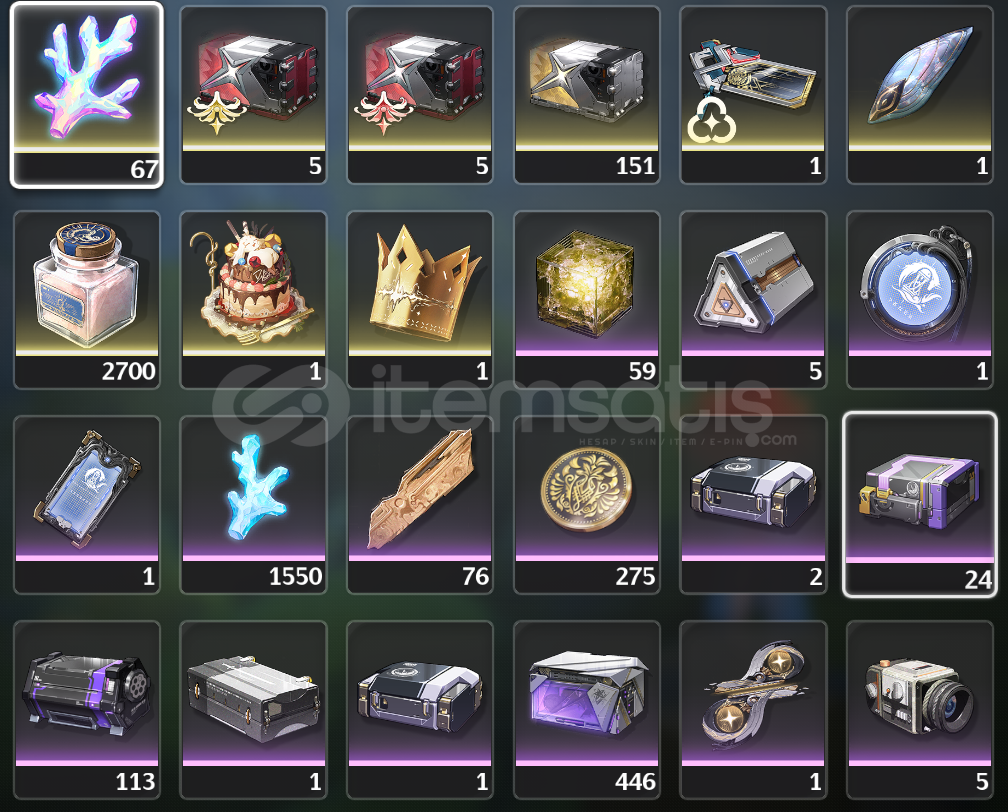Select the bronze blade fragment with 76
The image size is (1008, 812).
pyautogui.click(x=420, y=505)
